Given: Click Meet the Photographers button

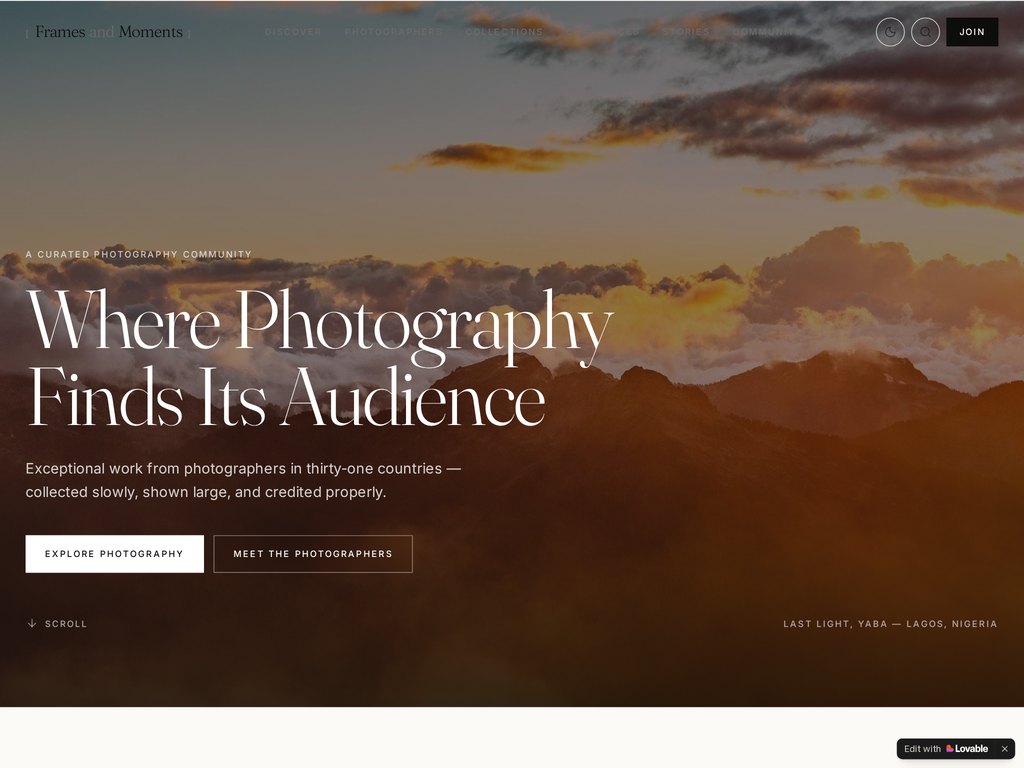Looking at the screenshot, I should click(313, 554).
